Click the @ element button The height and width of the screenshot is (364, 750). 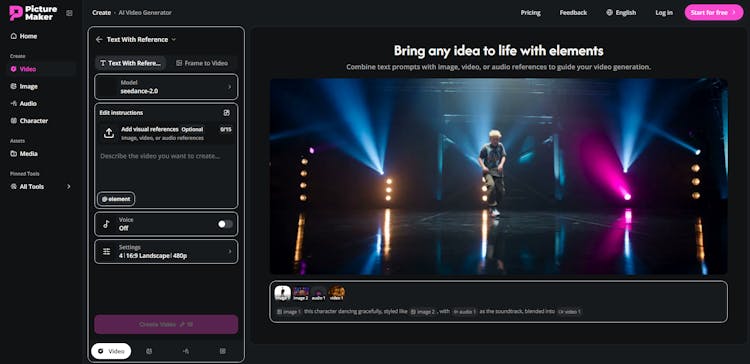point(116,199)
